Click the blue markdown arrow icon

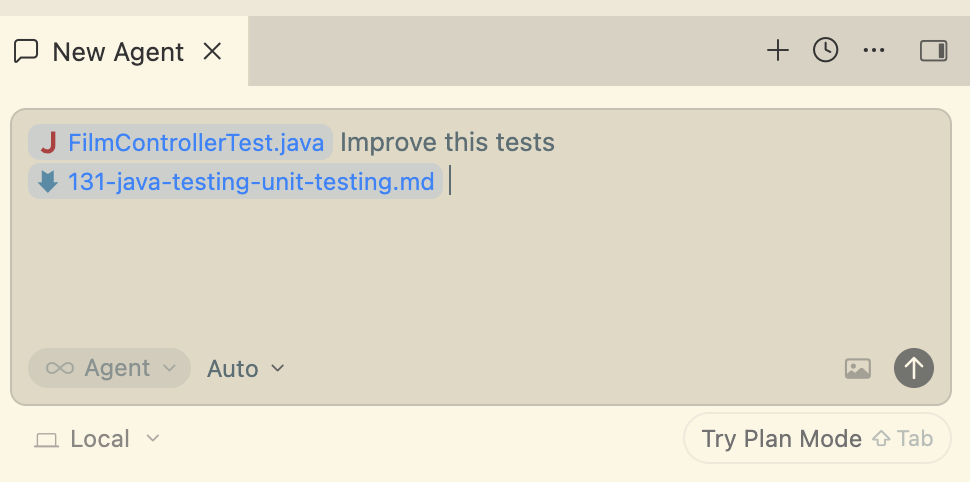(x=48, y=182)
